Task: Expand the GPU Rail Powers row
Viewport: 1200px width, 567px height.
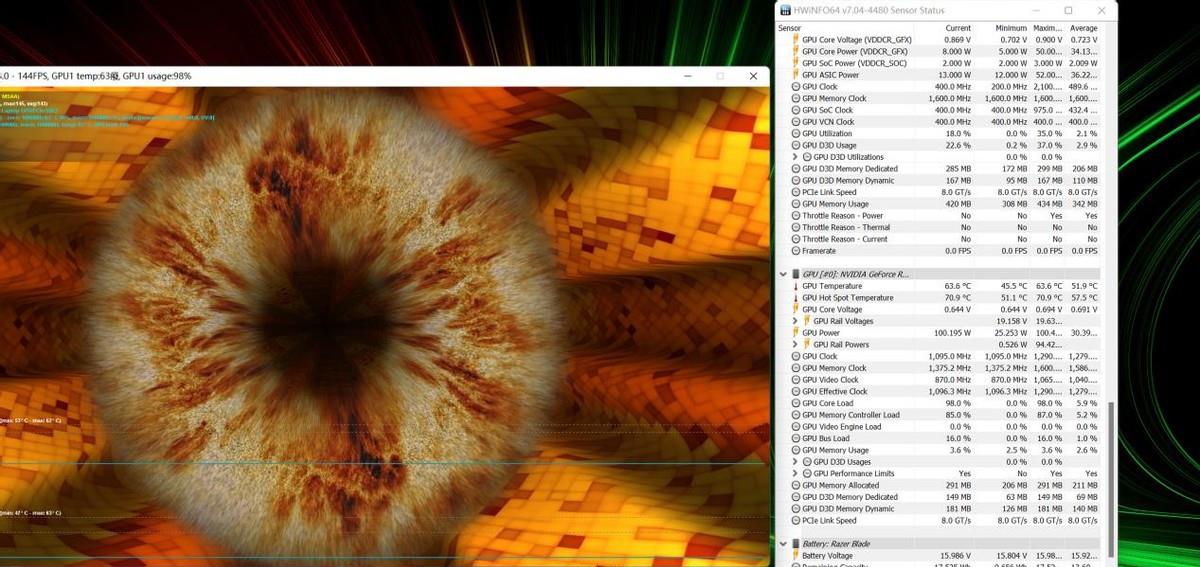Action: [x=796, y=345]
